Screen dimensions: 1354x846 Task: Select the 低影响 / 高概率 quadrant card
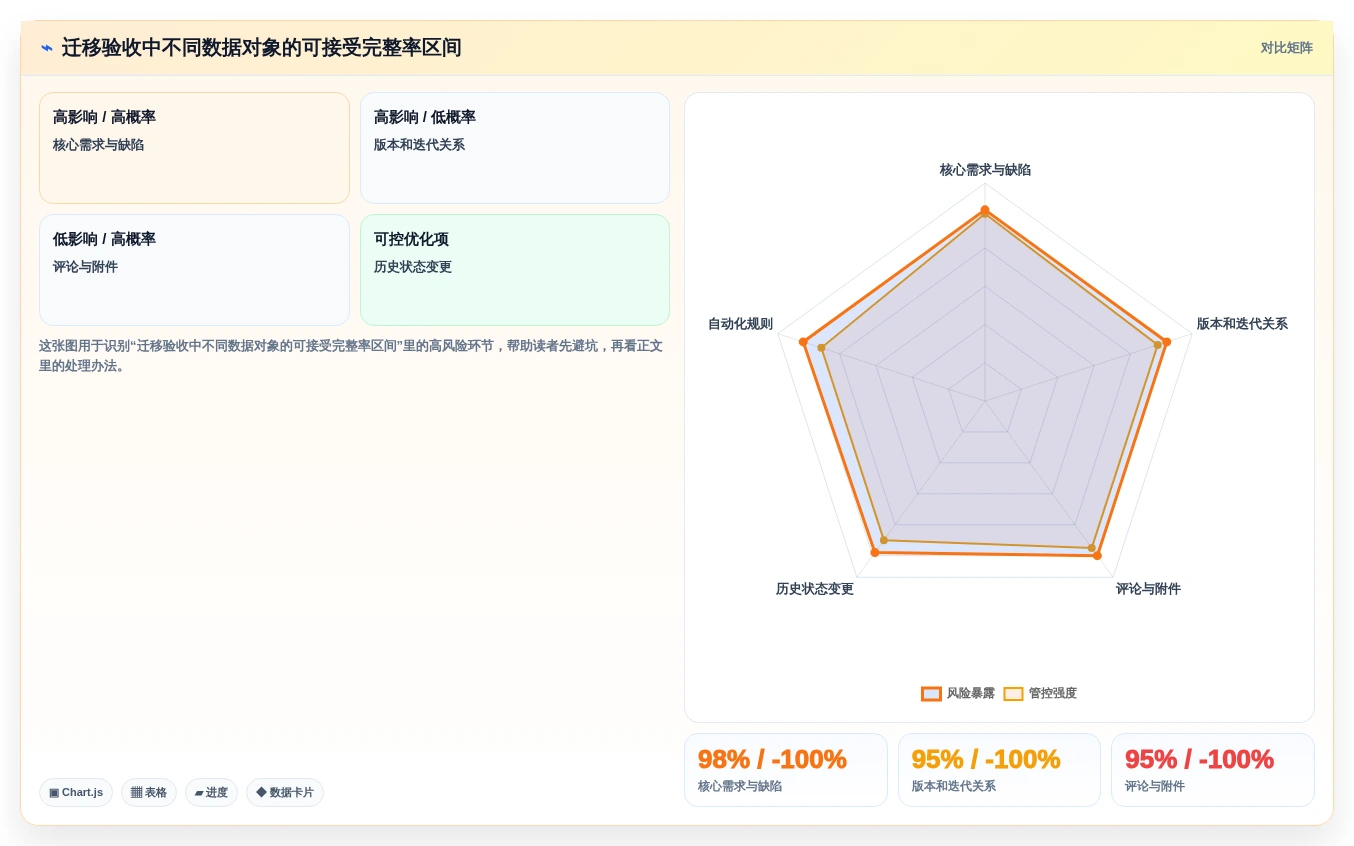click(194, 270)
